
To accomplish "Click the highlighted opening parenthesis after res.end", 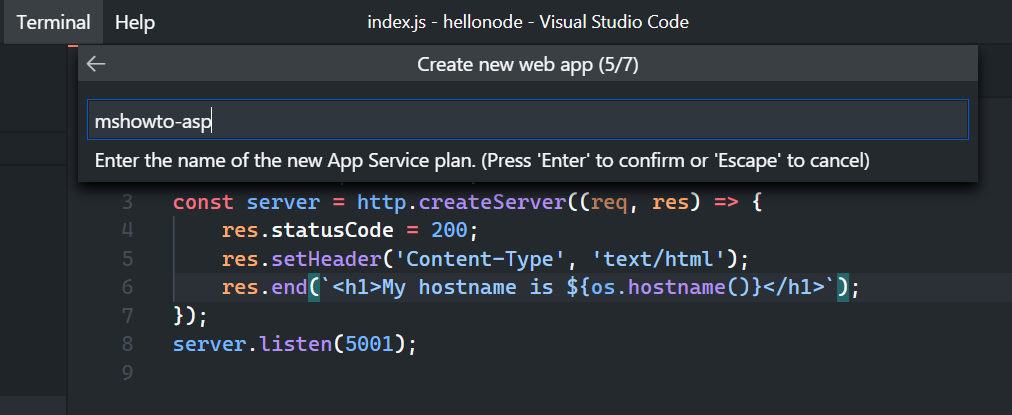I will point(314,287).
